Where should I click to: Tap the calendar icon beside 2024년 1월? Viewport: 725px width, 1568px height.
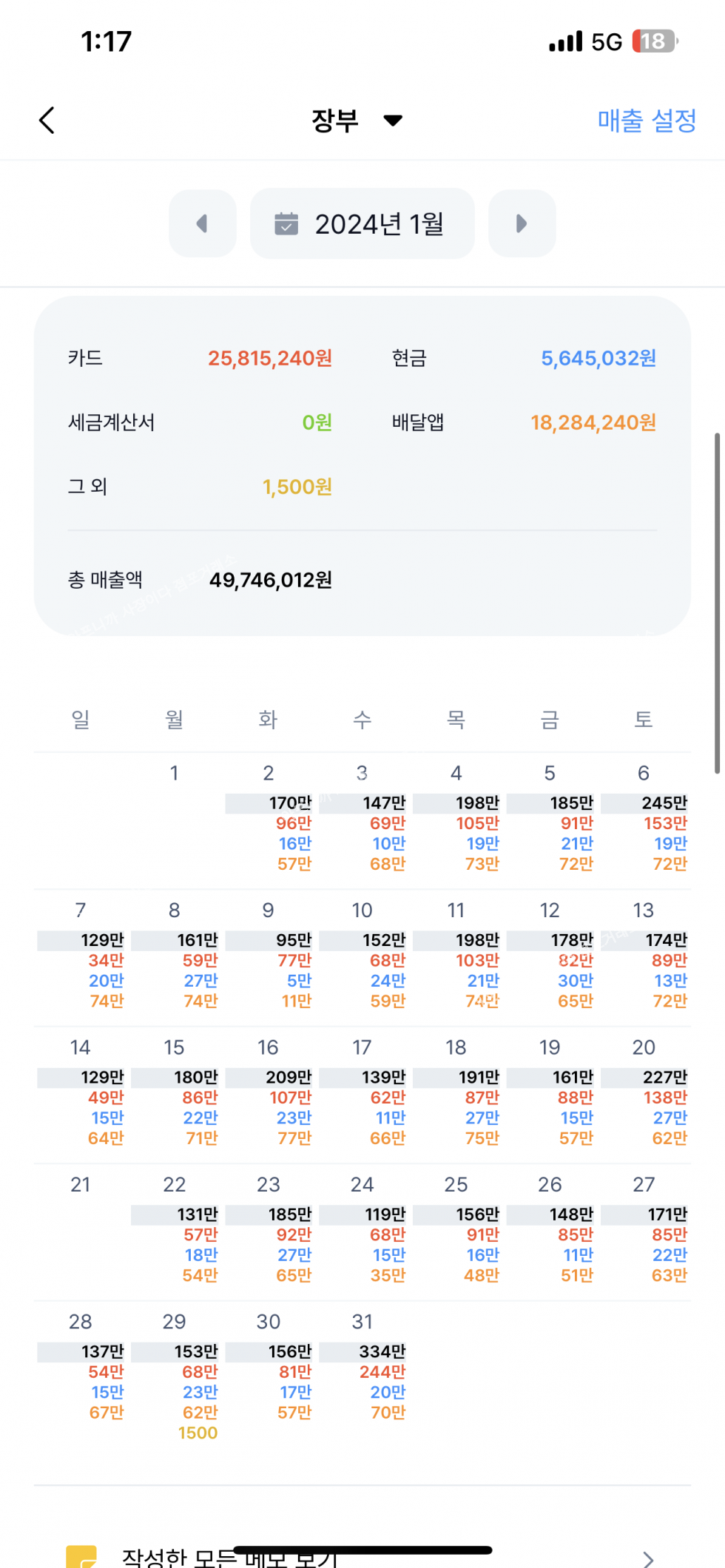click(286, 223)
